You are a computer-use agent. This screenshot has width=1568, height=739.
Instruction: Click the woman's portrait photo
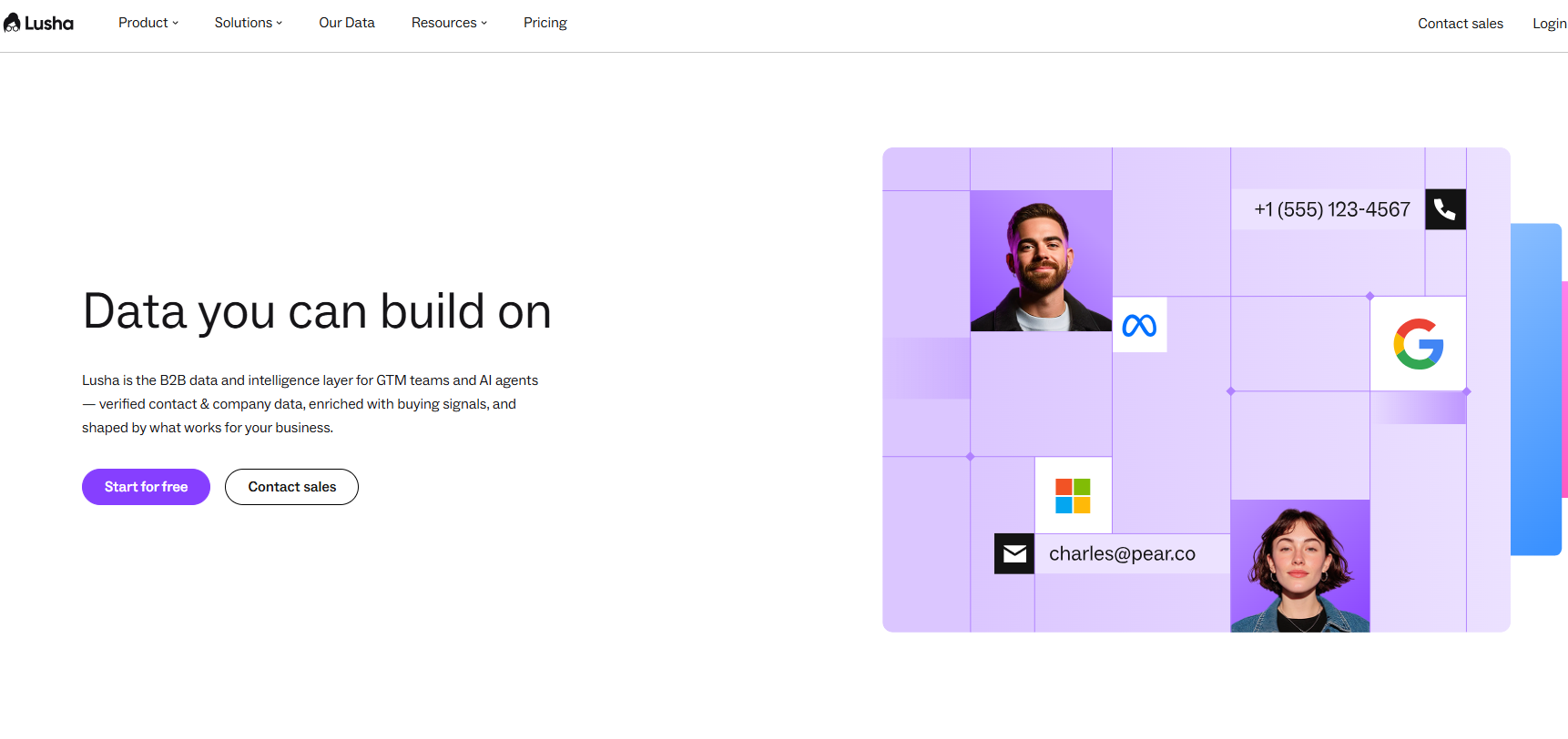click(1300, 566)
